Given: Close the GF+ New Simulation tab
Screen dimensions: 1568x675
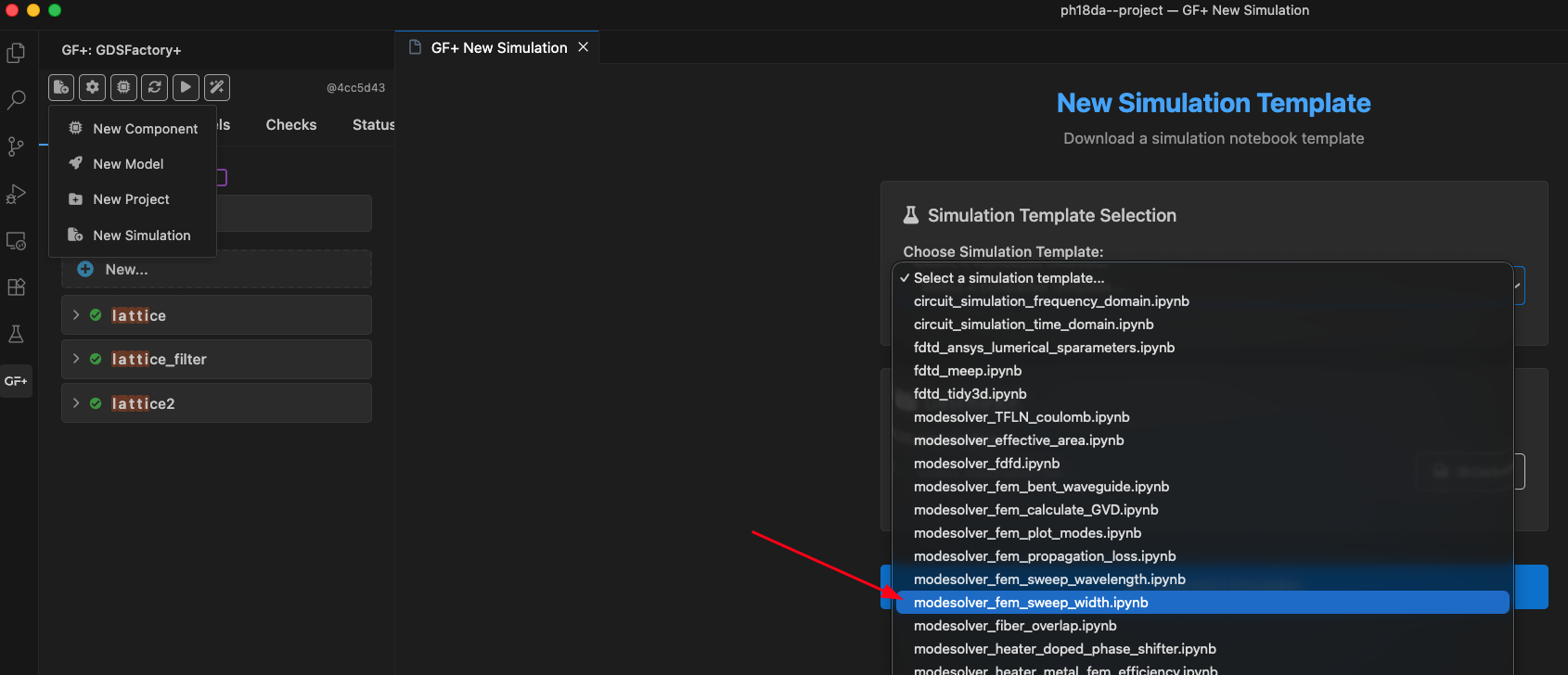Looking at the screenshot, I should (x=583, y=47).
